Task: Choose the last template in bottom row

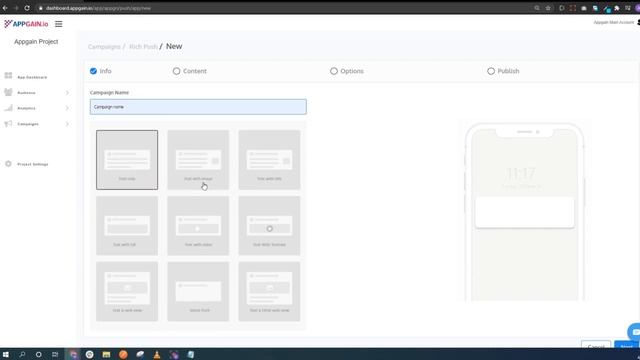Action: (269, 291)
